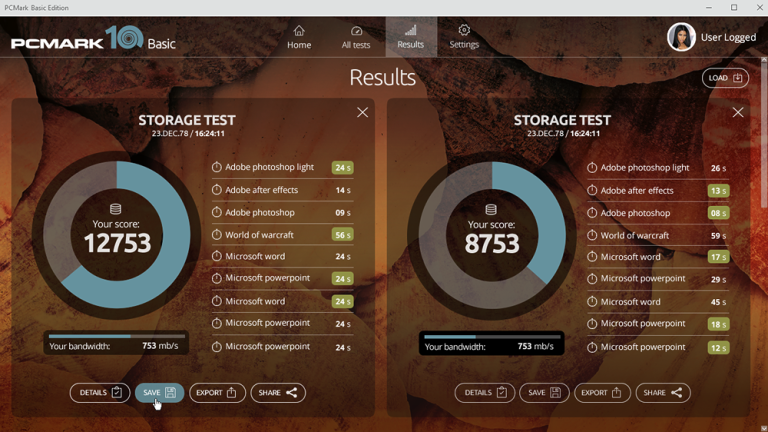
Task: Maximize the PCMark Basic Edition window
Action: pyautogui.click(x=734, y=7)
